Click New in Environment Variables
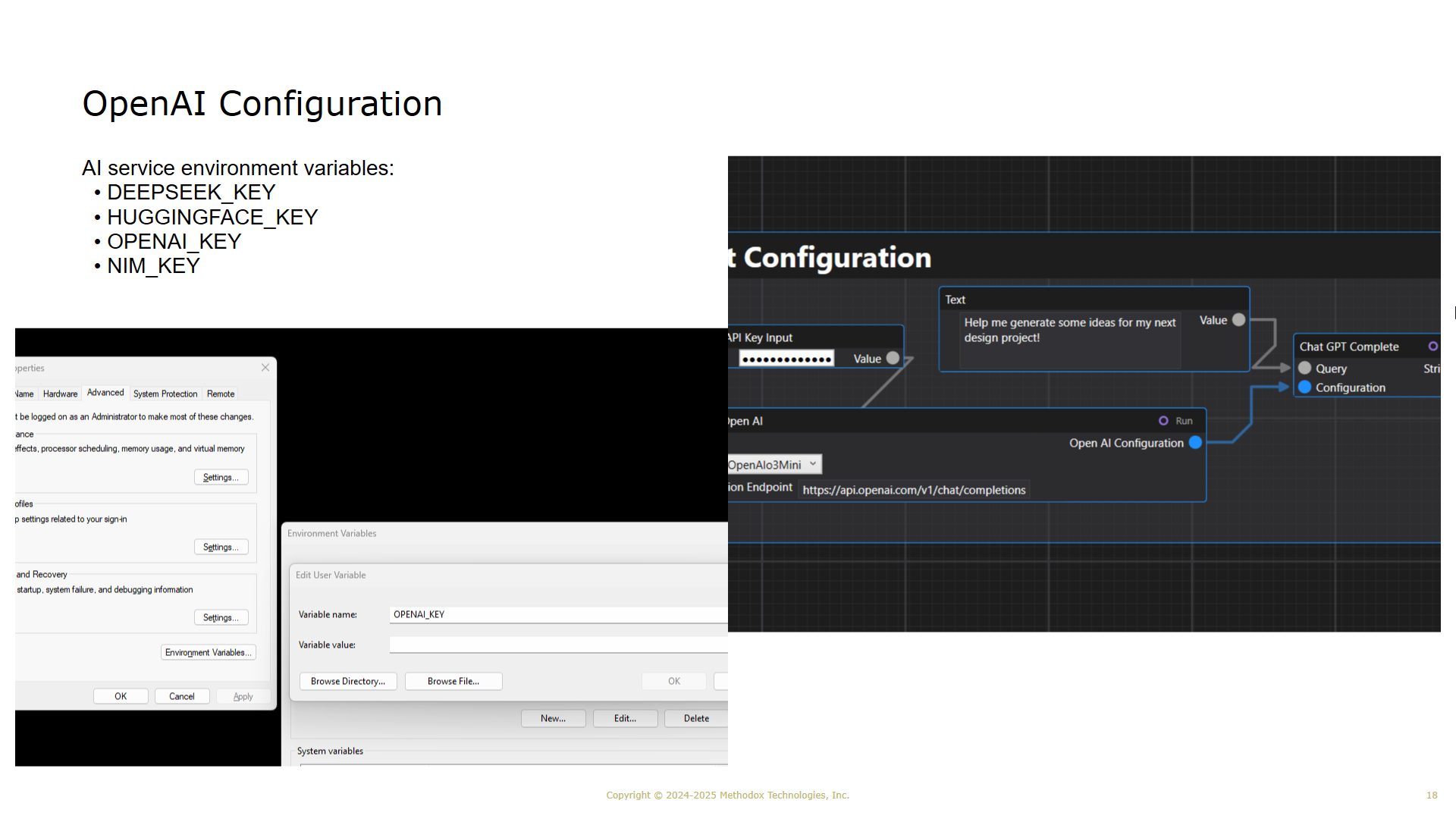 [x=554, y=718]
